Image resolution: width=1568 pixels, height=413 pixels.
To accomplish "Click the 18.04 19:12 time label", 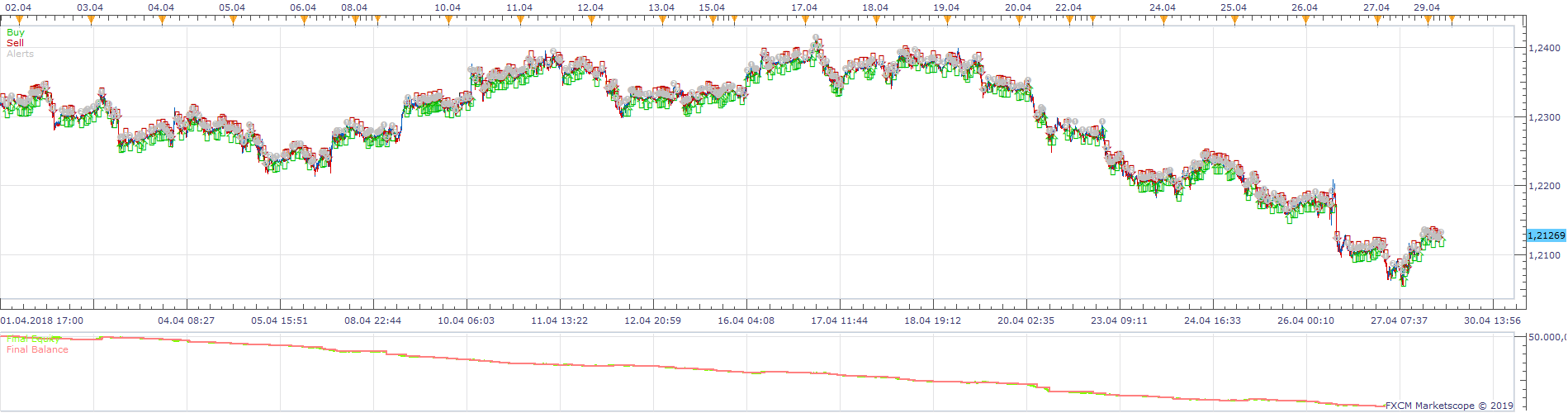I will (x=933, y=320).
